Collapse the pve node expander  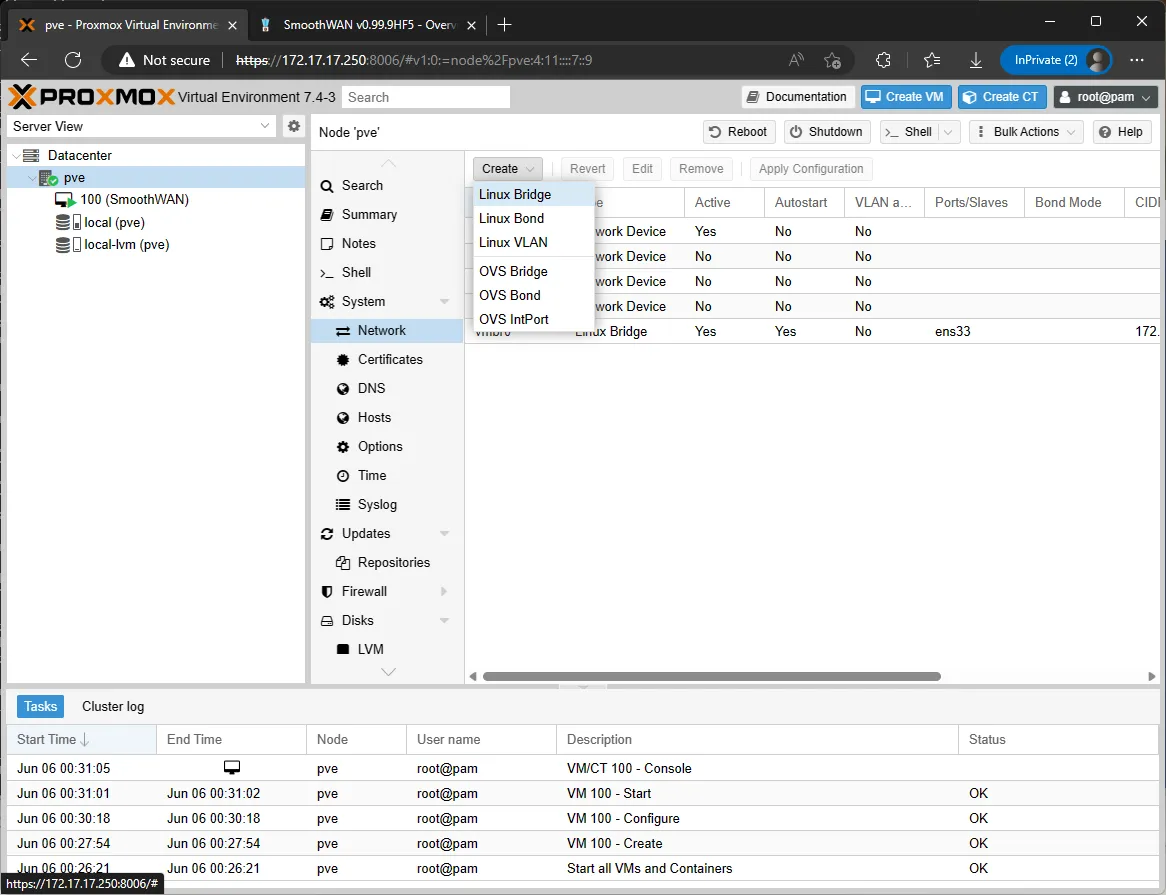click(32, 178)
